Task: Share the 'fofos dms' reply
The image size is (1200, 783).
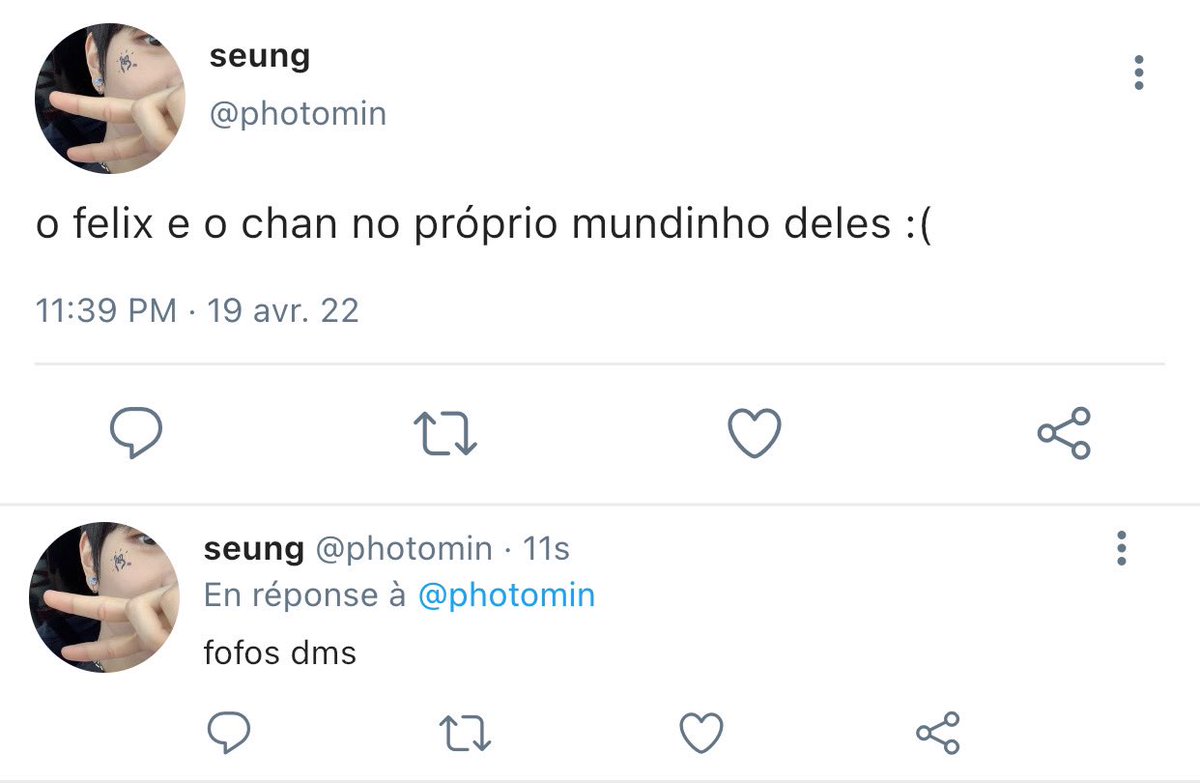Action: 938,733
